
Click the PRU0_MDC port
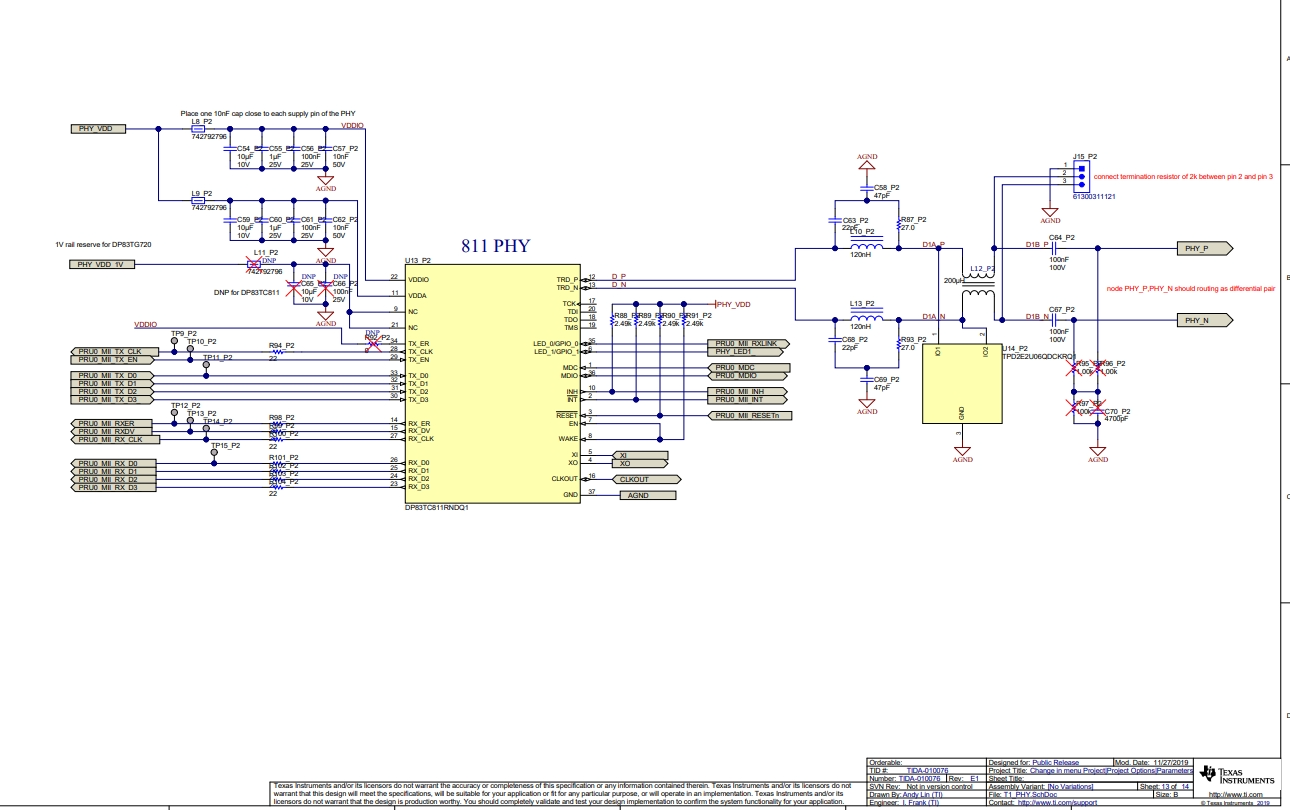coord(749,368)
